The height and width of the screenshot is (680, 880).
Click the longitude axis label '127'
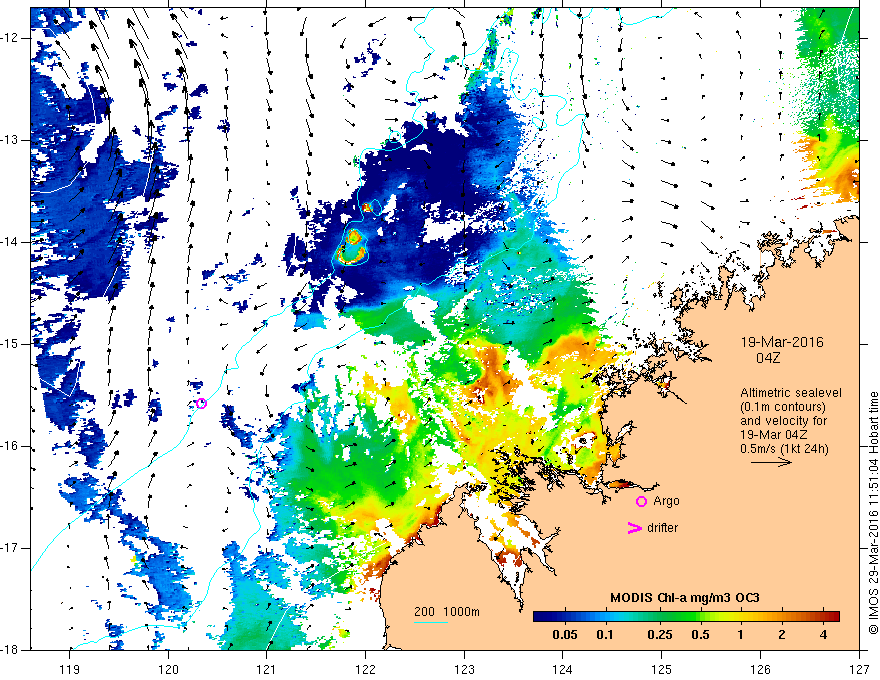pyautogui.click(x=859, y=669)
